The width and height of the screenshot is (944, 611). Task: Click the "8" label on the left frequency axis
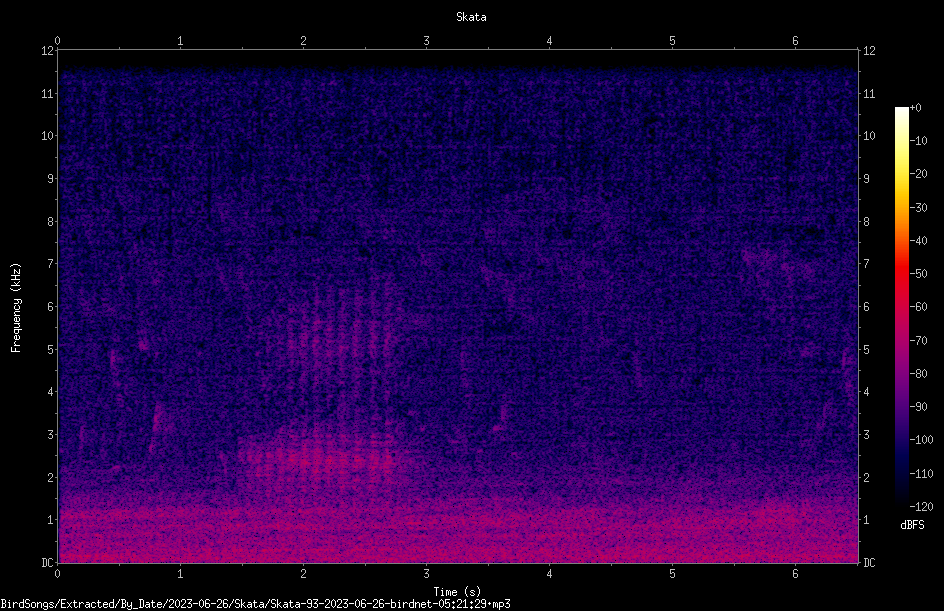point(50,222)
